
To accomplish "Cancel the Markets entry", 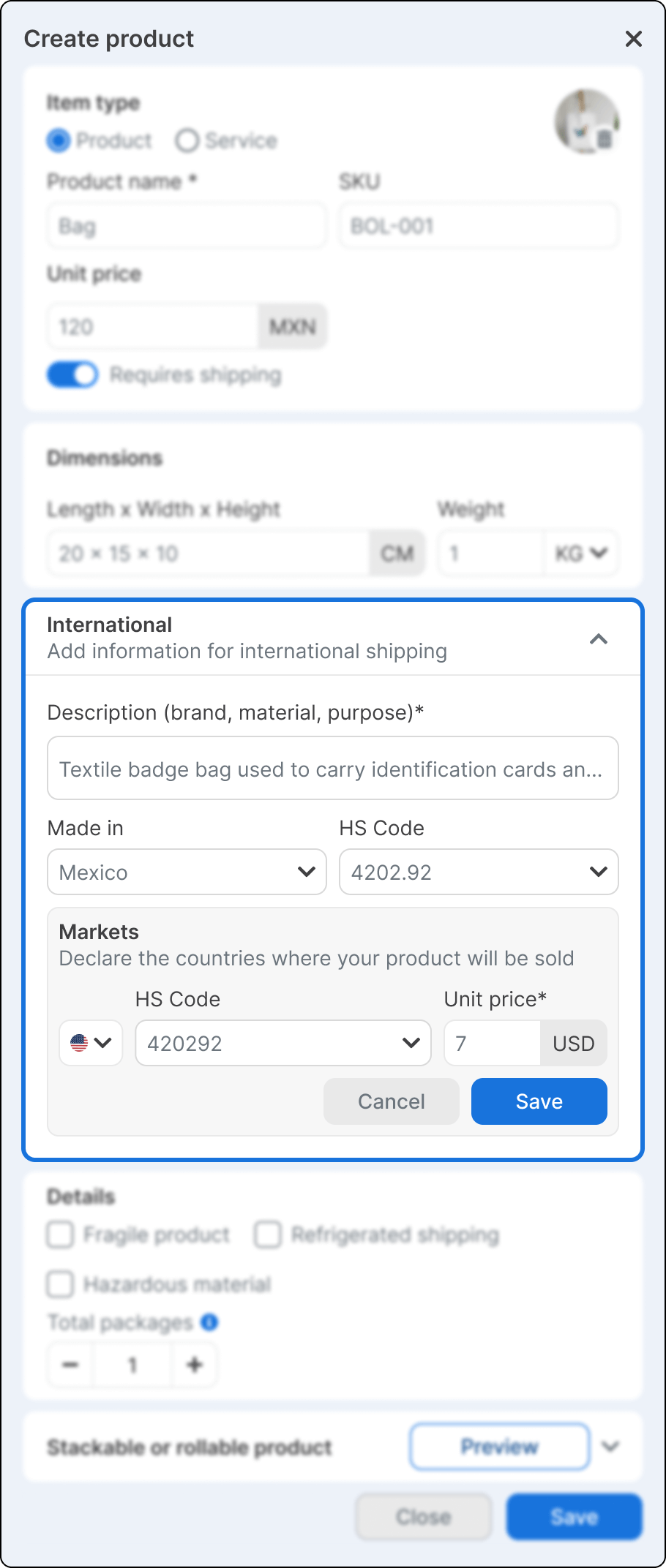I will pyautogui.click(x=391, y=1101).
